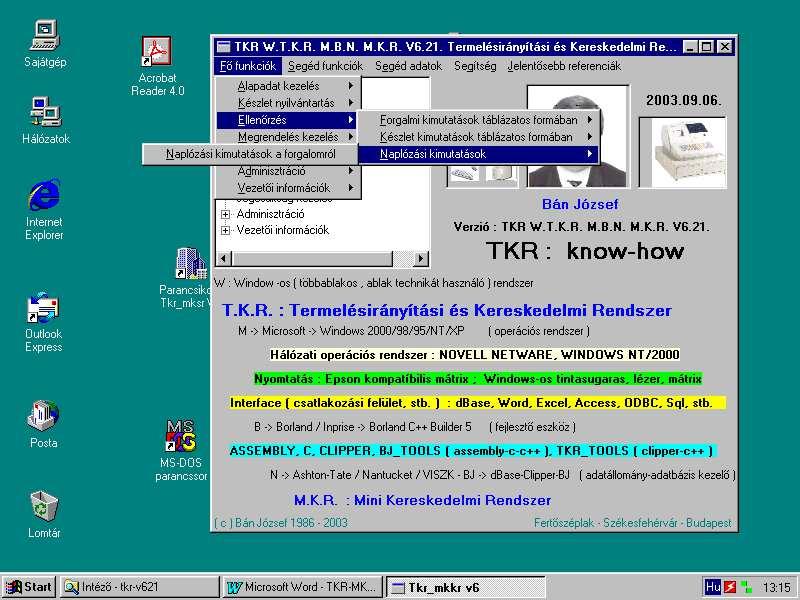Click the TKR : know-how heading
This screenshot has height=600, width=800.
pos(585,251)
